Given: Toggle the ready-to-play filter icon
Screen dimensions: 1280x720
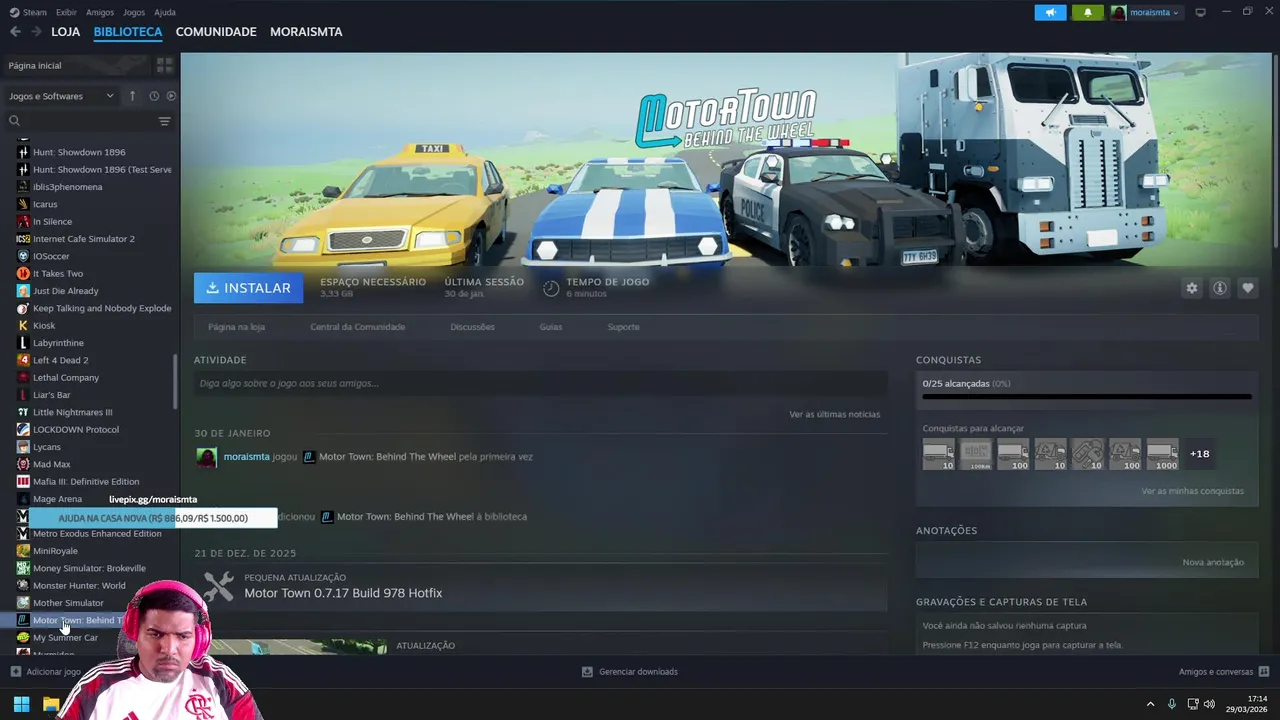Looking at the screenshot, I should [171, 96].
